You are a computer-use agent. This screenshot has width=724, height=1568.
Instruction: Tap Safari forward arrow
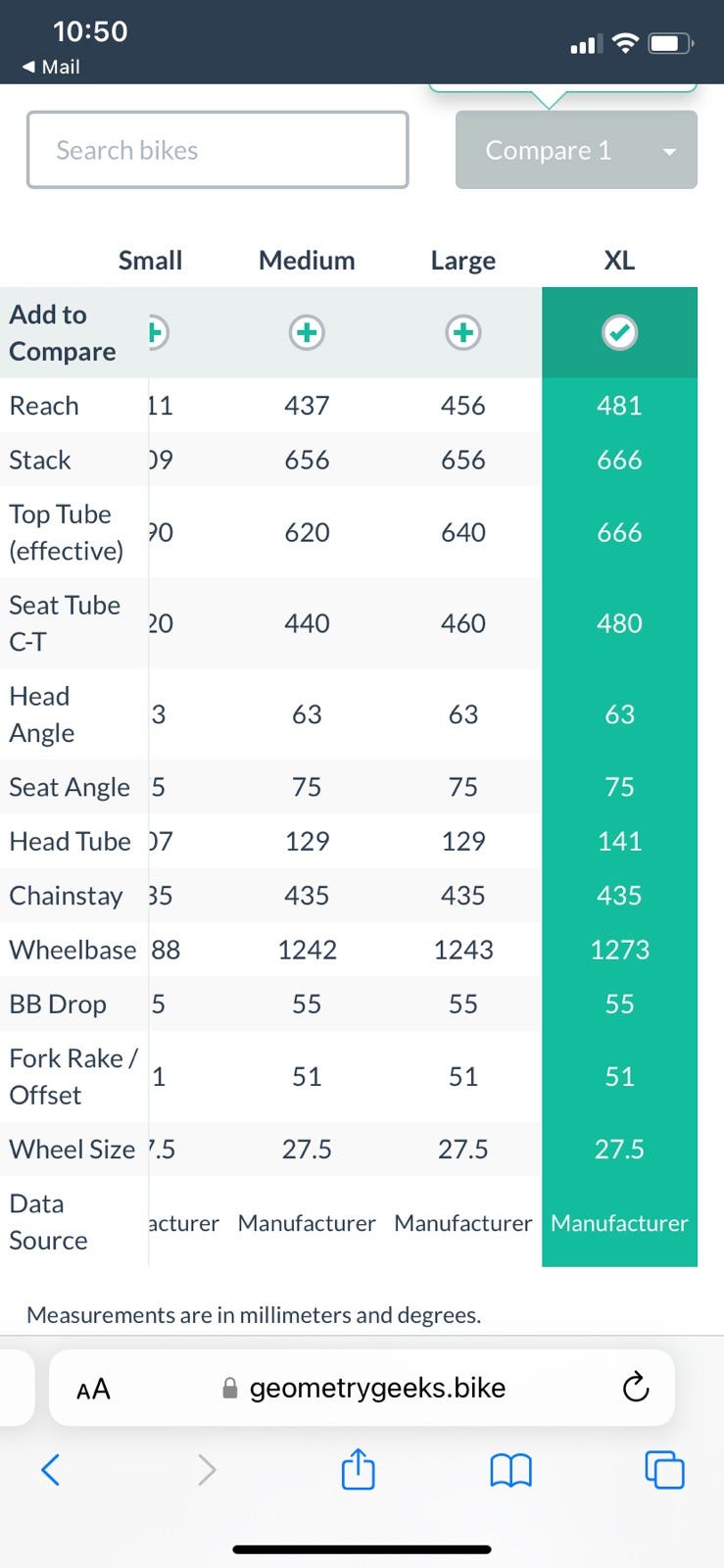206,1469
